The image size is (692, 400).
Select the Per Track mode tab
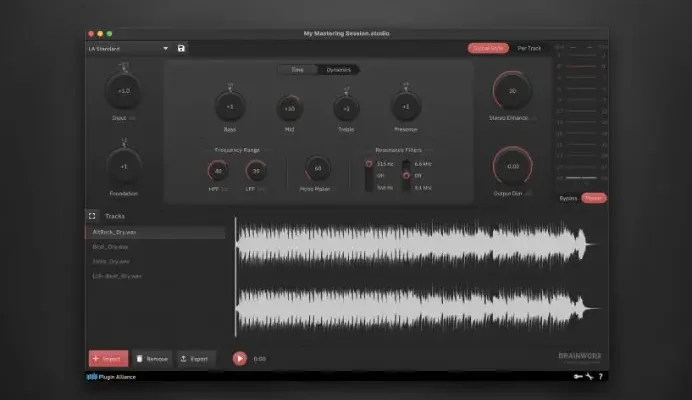point(529,48)
